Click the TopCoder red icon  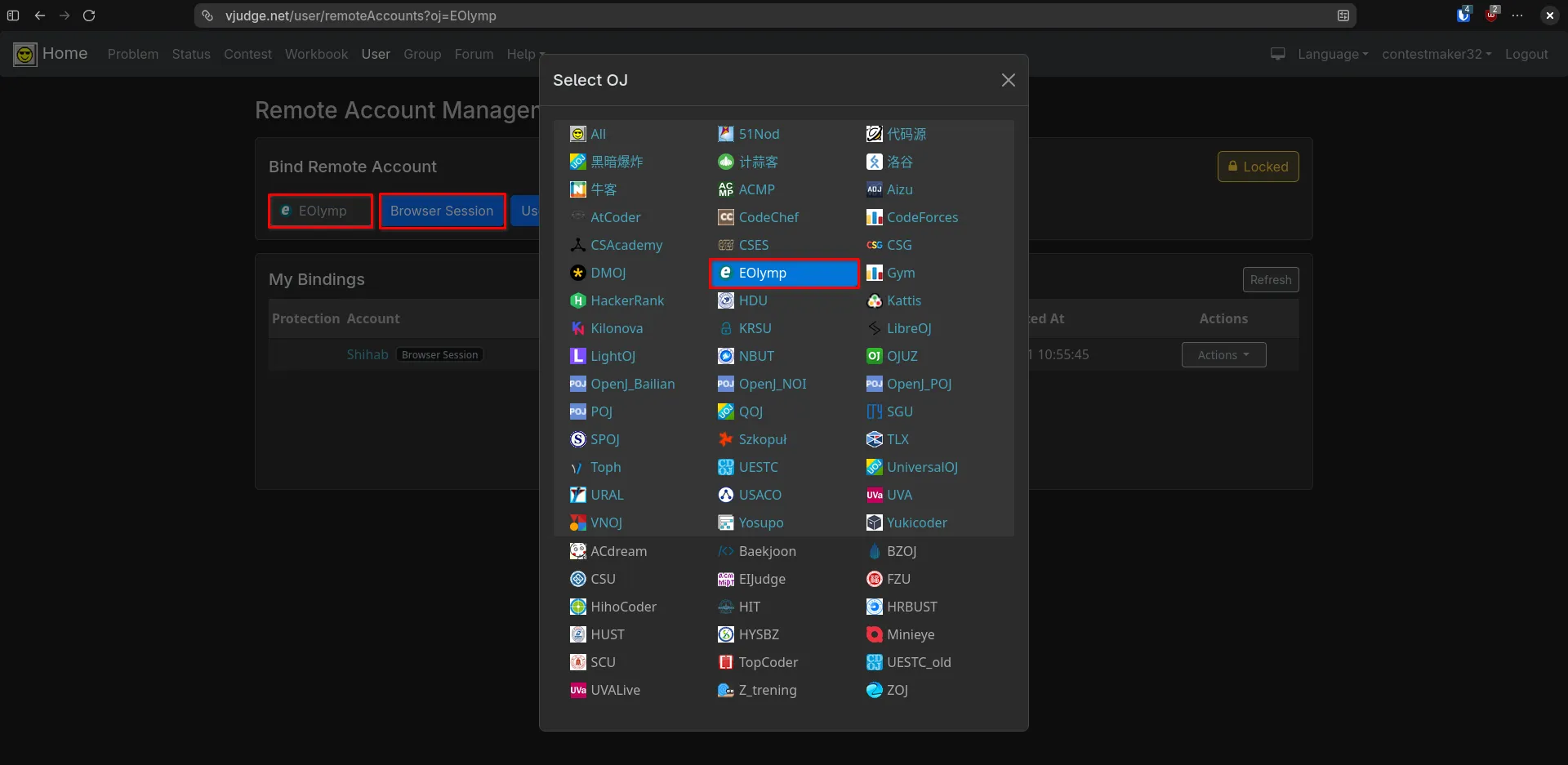coord(726,662)
